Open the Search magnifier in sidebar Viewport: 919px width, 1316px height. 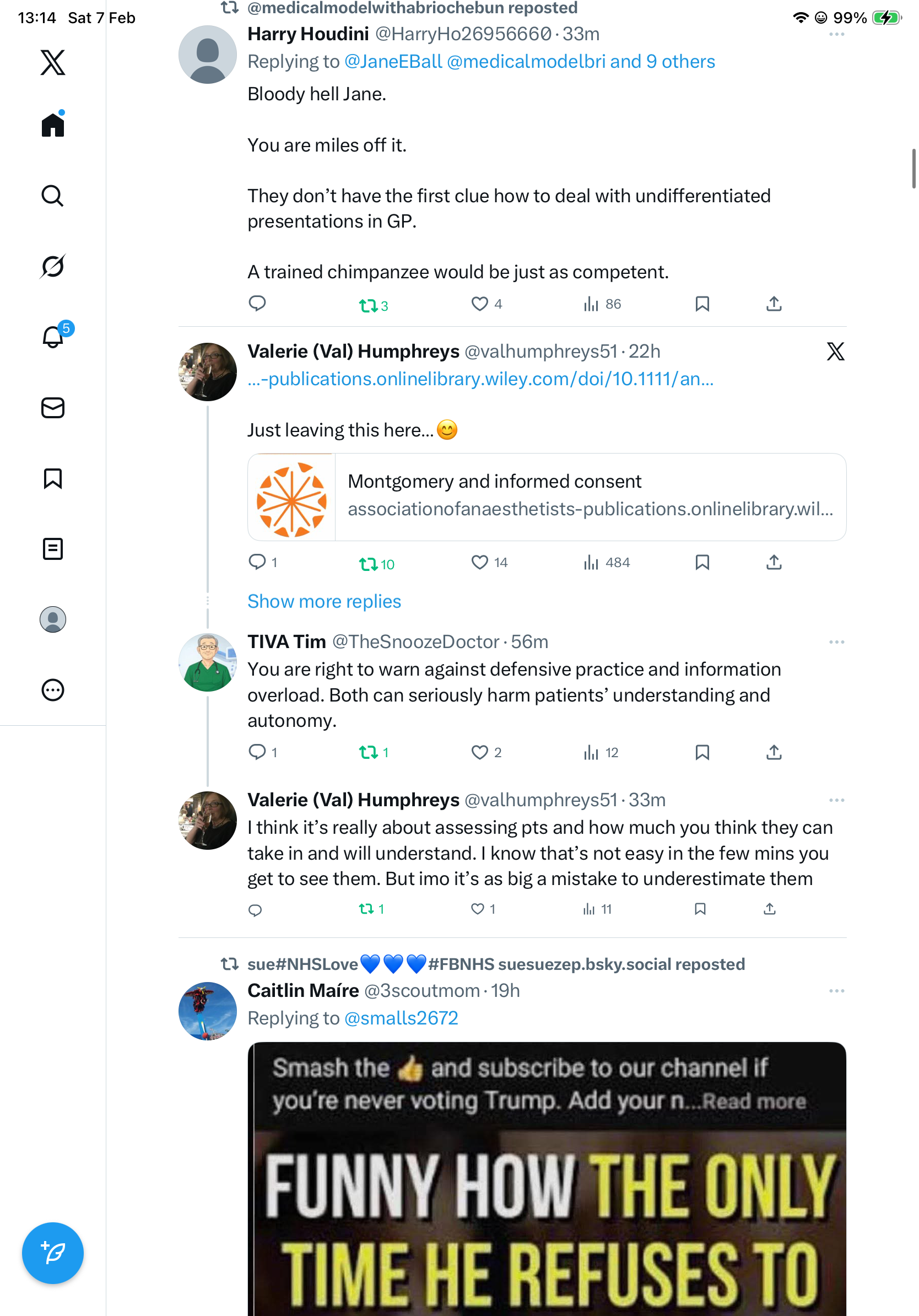(x=53, y=196)
